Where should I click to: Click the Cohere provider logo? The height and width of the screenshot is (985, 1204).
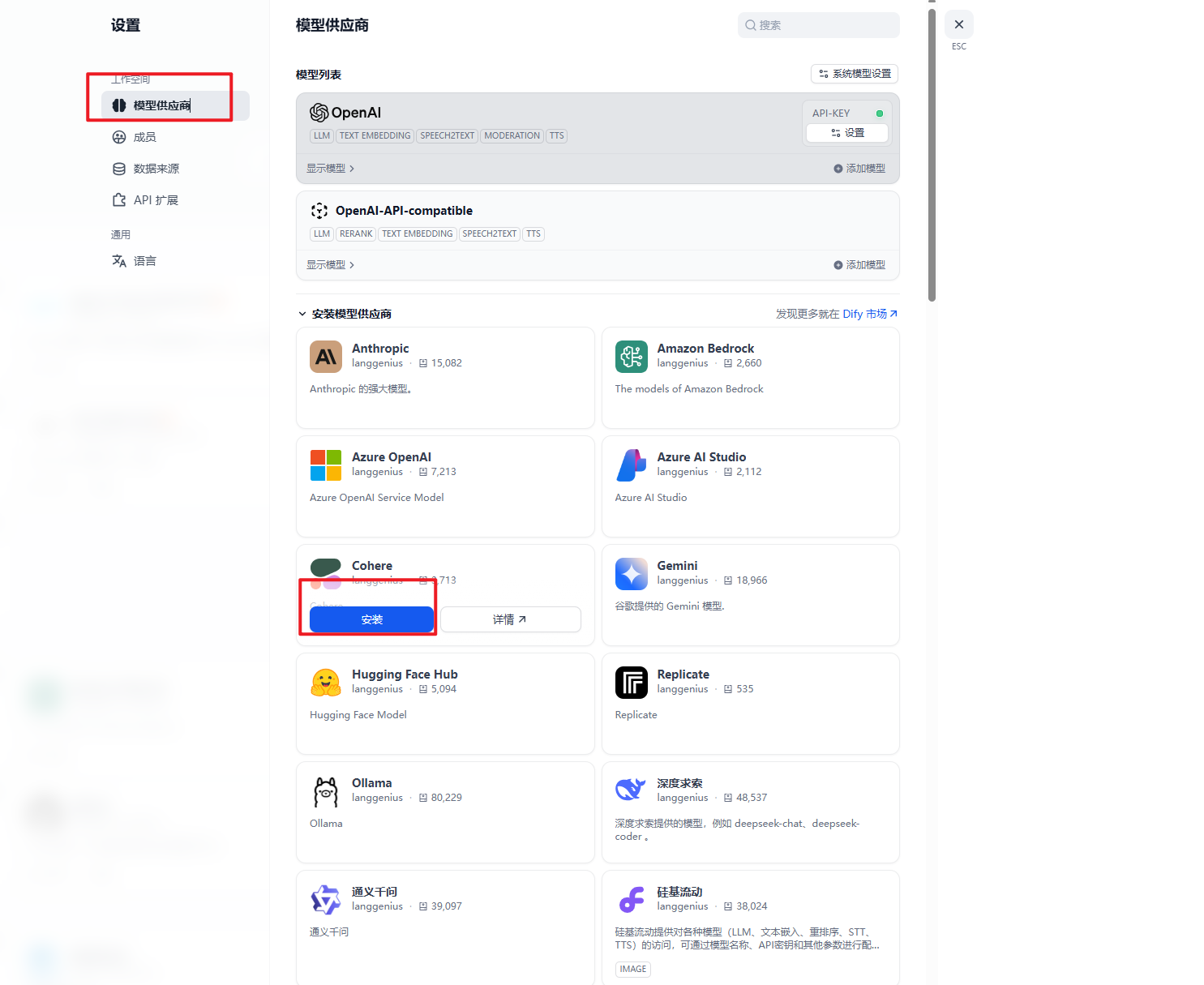pyautogui.click(x=326, y=574)
